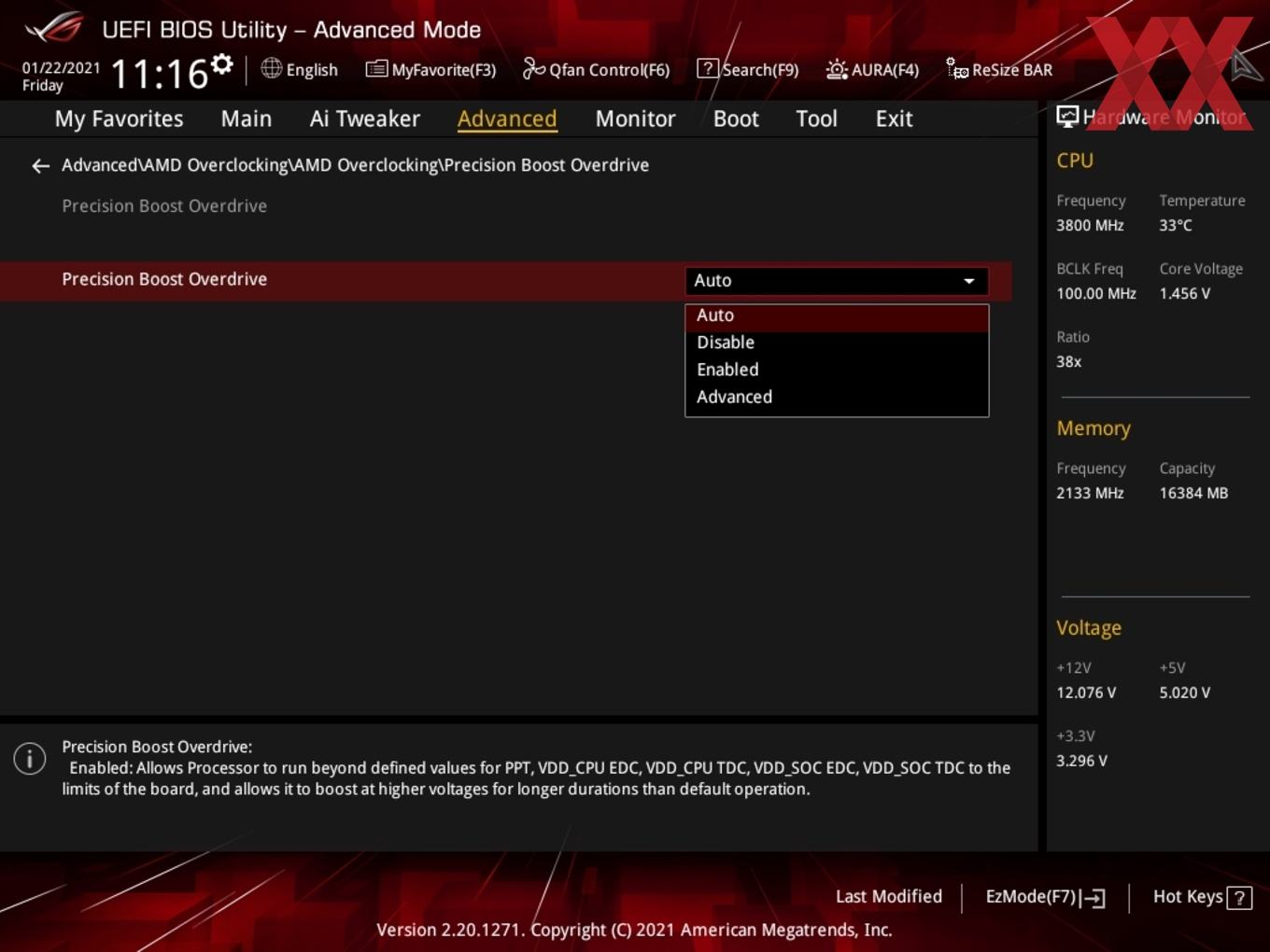Click the info icon in help panel
Image resolution: width=1270 pixels, height=952 pixels.
tap(30, 759)
